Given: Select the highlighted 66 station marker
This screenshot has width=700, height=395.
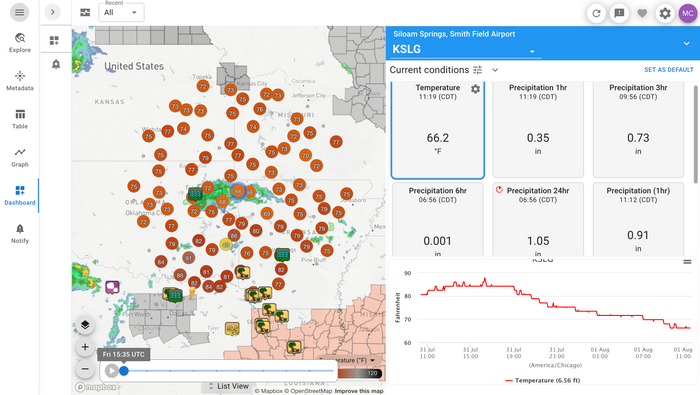Looking at the screenshot, I should pos(238,191).
